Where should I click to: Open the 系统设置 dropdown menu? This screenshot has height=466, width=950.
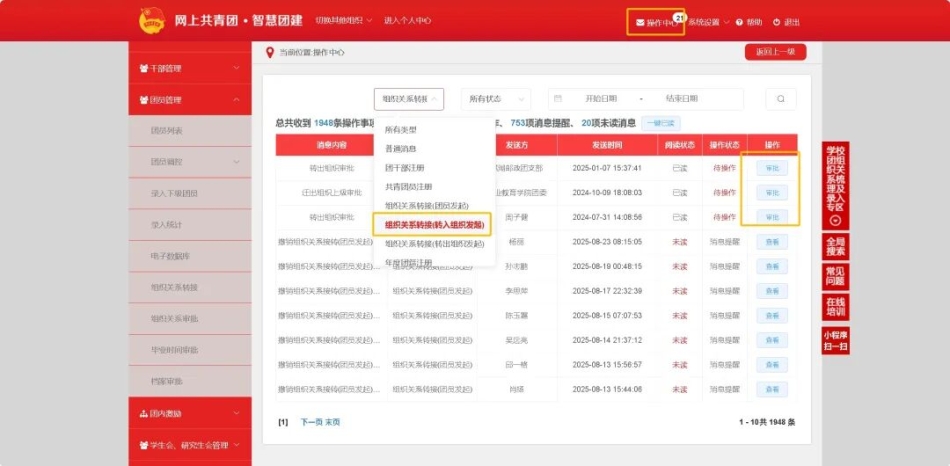point(708,22)
